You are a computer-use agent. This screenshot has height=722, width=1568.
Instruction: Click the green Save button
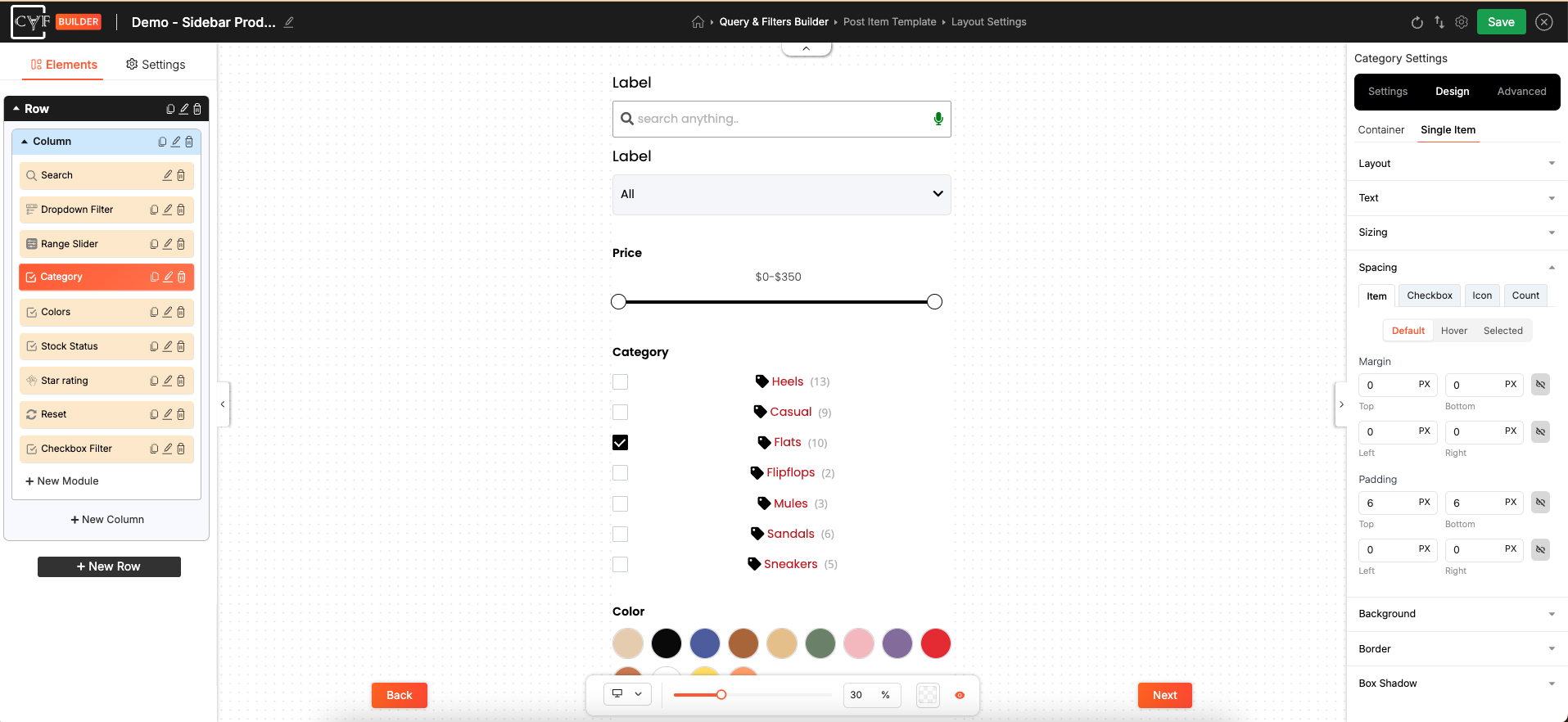1501,22
